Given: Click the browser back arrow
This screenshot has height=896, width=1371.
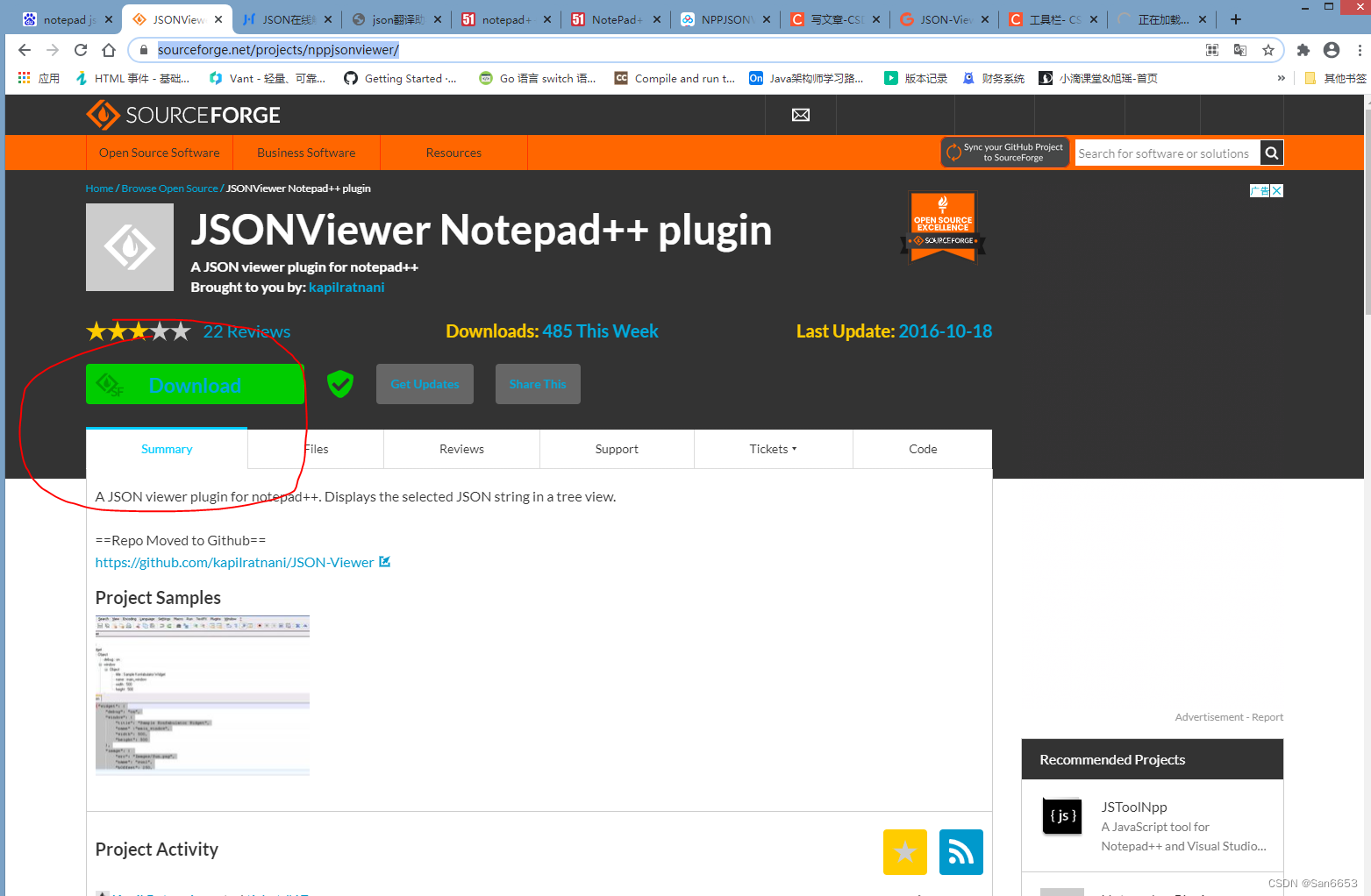Looking at the screenshot, I should [x=25, y=50].
